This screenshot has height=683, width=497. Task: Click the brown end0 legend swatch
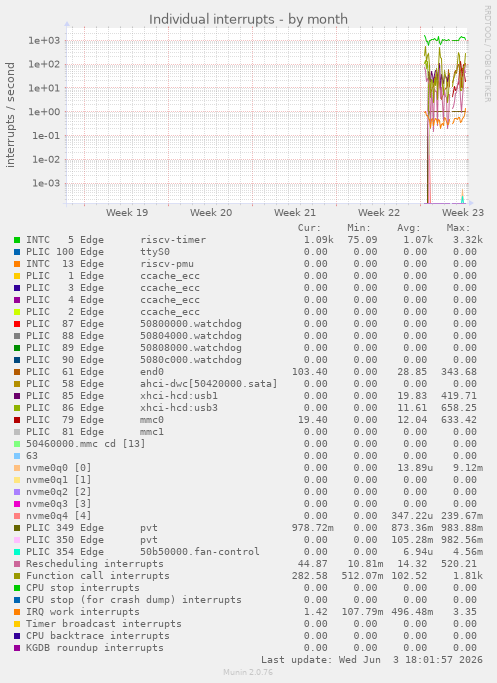point(17,372)
